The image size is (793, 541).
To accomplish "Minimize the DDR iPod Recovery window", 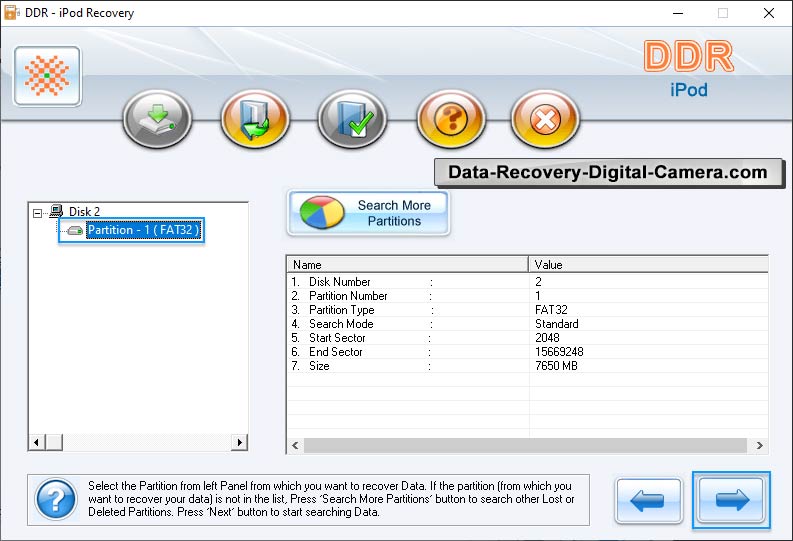I will (x=678, y=13).
